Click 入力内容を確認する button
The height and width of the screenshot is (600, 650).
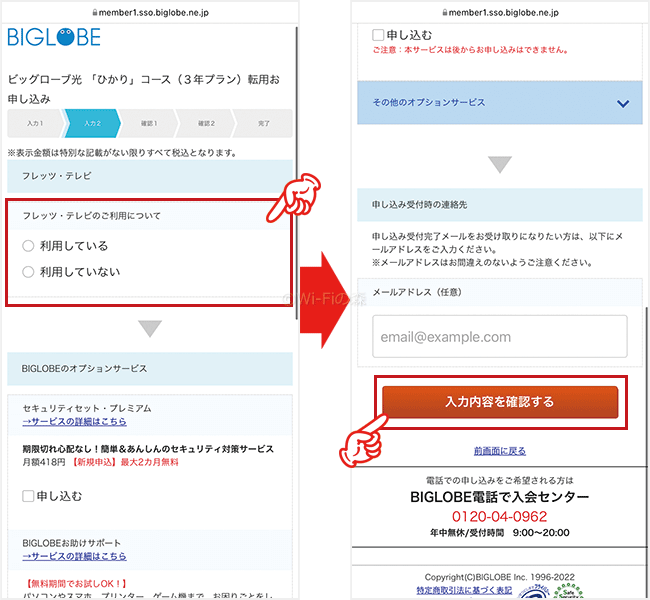500,402
